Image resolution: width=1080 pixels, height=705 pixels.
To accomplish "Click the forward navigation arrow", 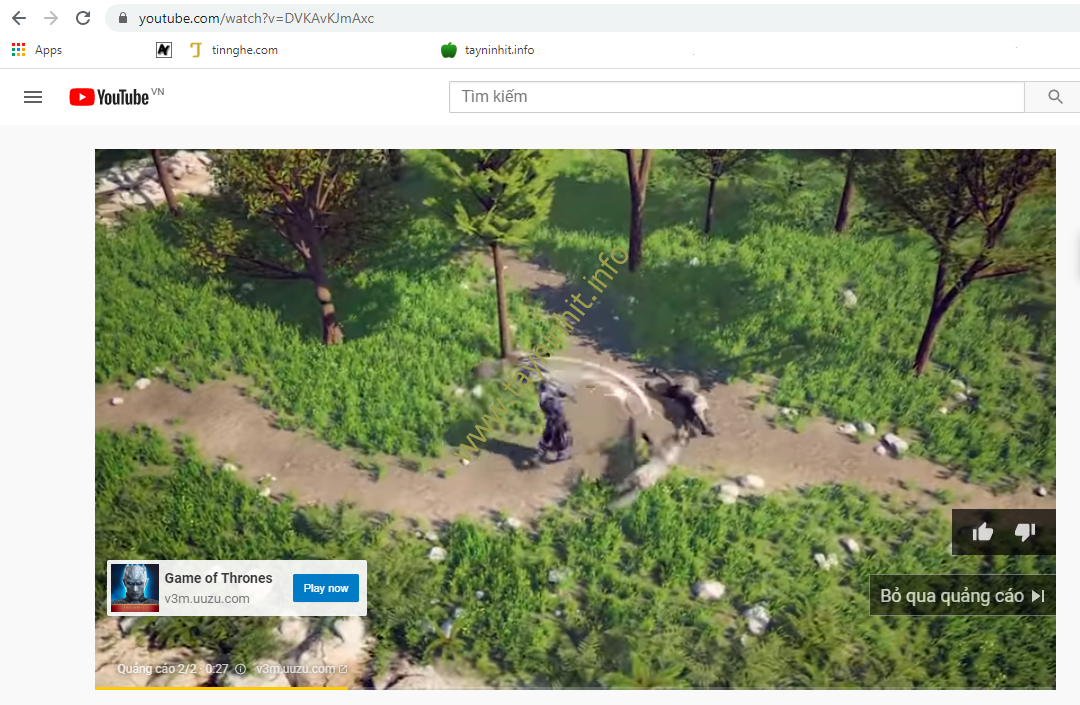I will tap(51, 18).
